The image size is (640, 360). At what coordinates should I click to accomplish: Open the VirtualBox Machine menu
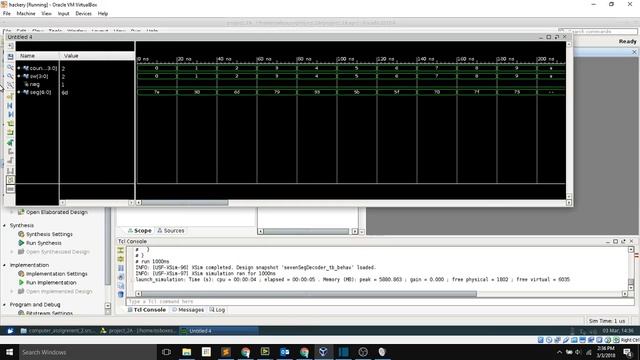coord(26,13)
